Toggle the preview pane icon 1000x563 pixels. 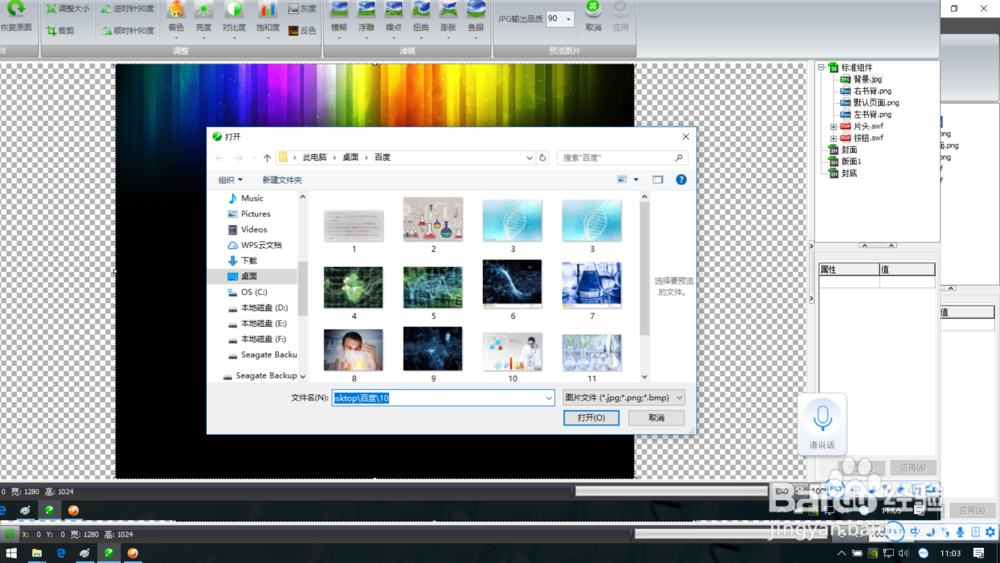pos(658,180)
